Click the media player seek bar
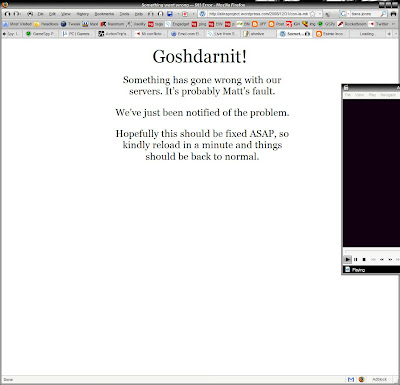The height and width of the screenshot is (385, 400). pyautogui.click(x=372, y=251)
